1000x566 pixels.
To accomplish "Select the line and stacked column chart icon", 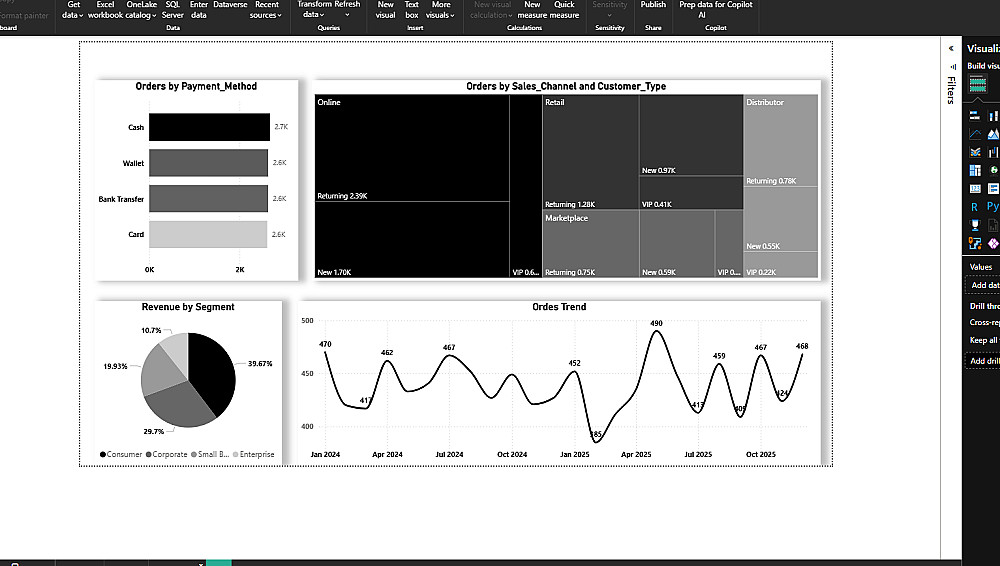I will (974, 152).
